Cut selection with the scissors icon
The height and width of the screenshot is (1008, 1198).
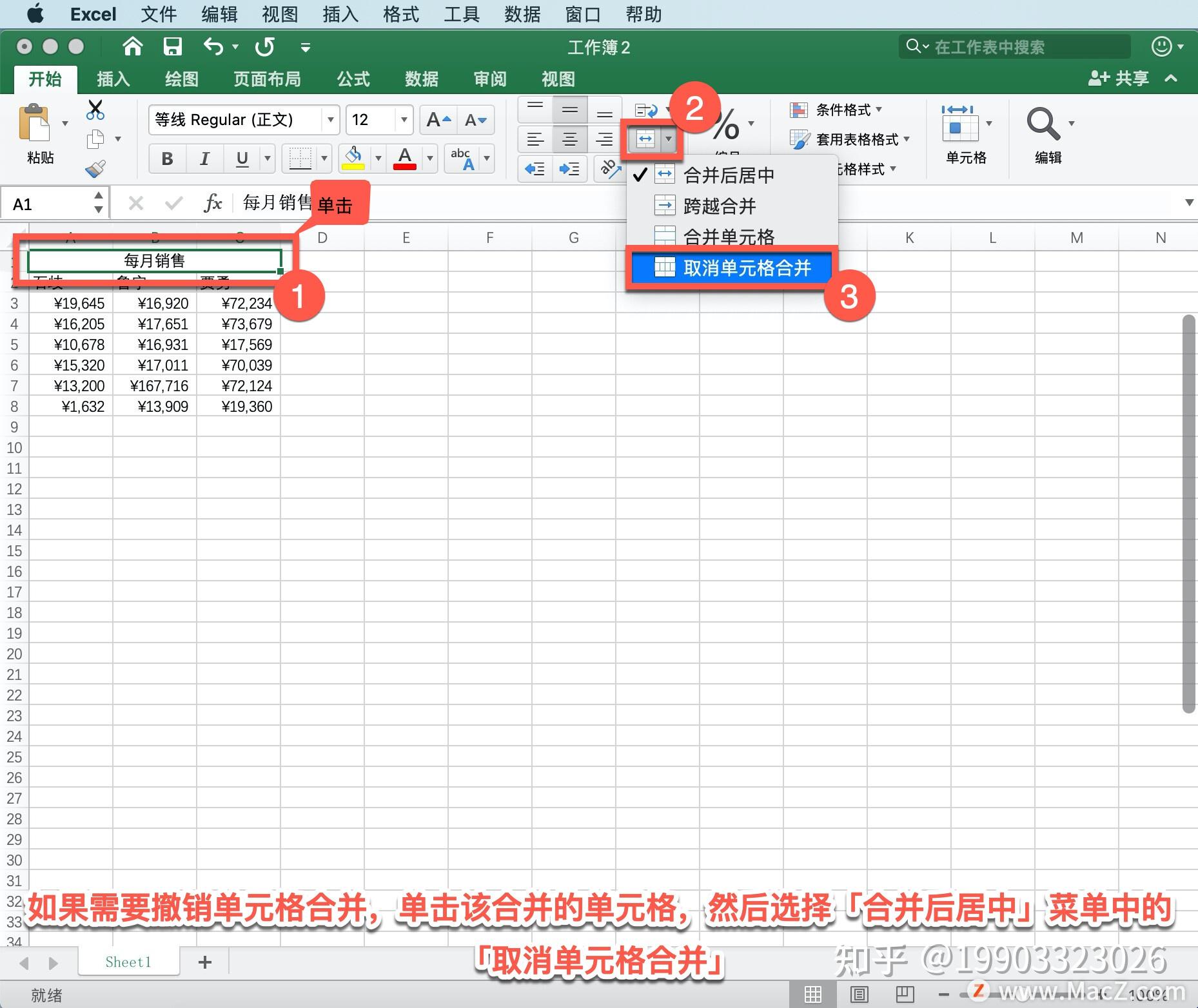tap(95, 110)
